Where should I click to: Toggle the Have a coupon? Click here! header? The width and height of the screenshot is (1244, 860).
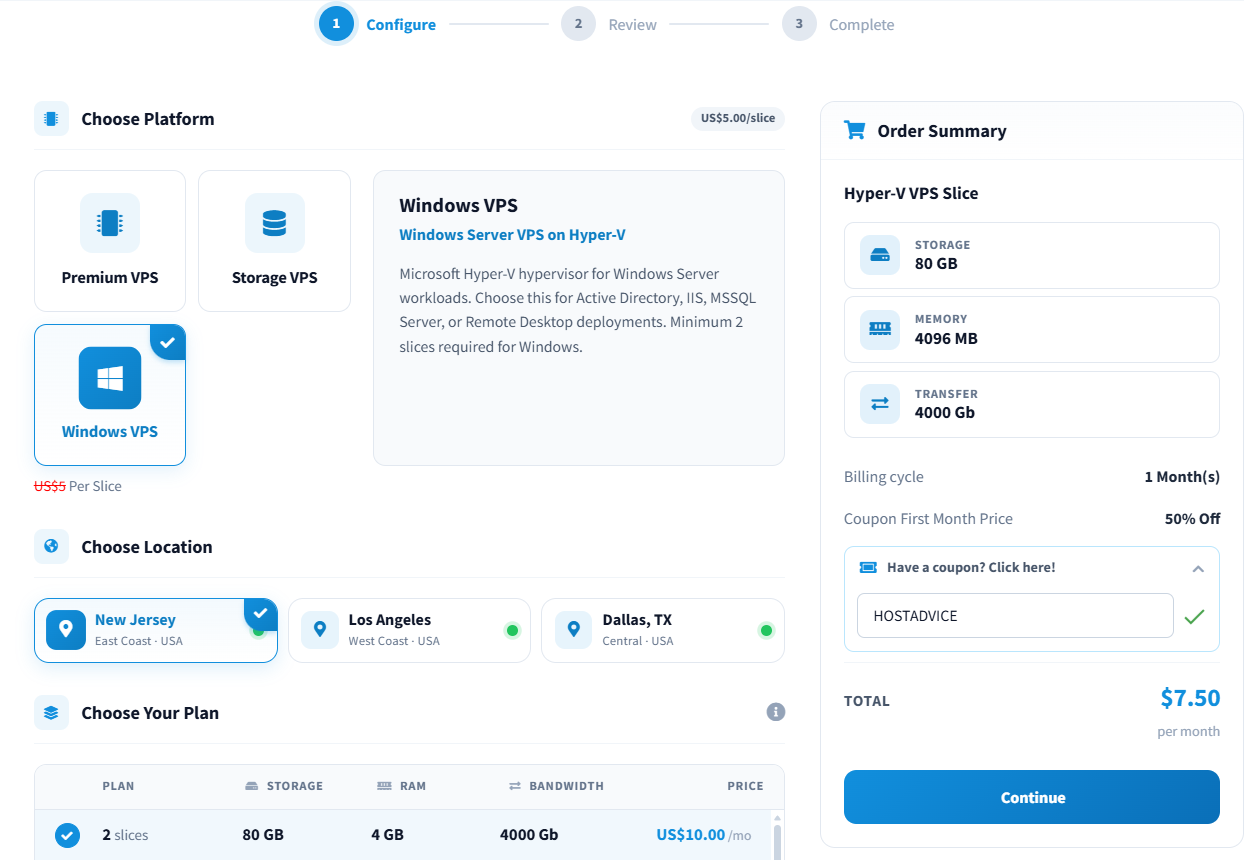1032,567
